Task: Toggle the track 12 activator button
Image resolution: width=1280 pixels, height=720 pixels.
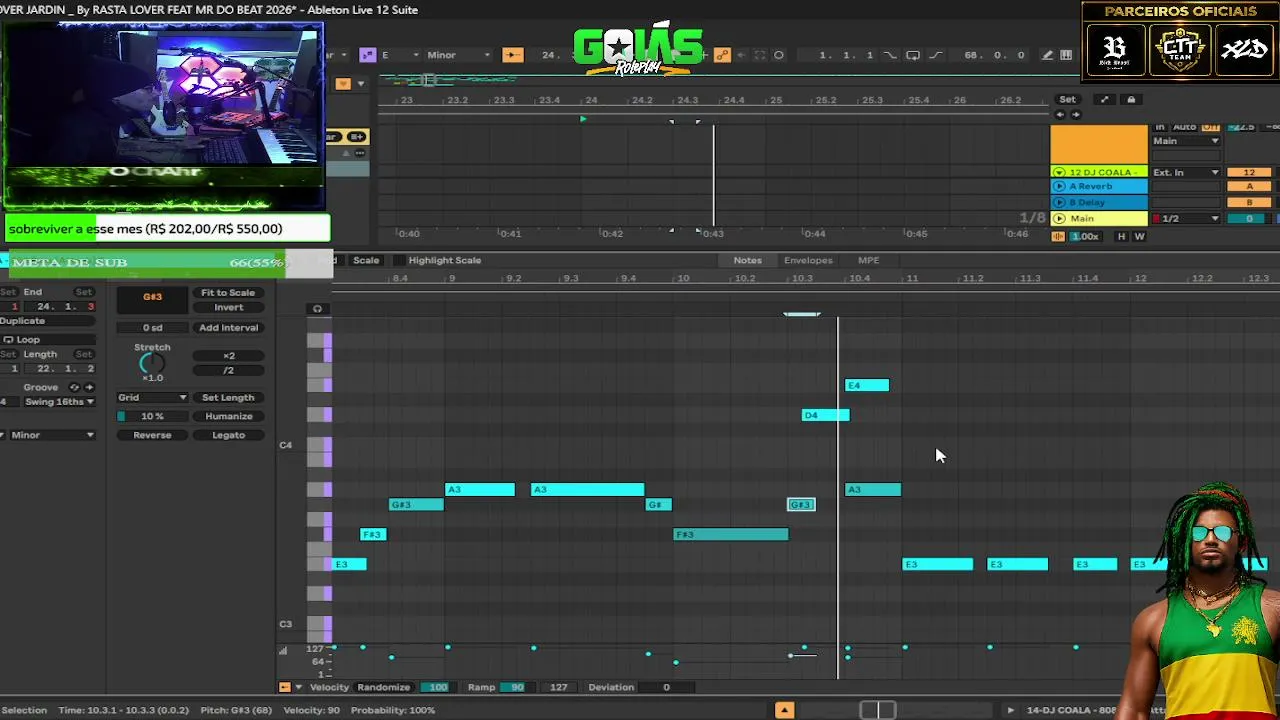Action: coord(1249,172)
